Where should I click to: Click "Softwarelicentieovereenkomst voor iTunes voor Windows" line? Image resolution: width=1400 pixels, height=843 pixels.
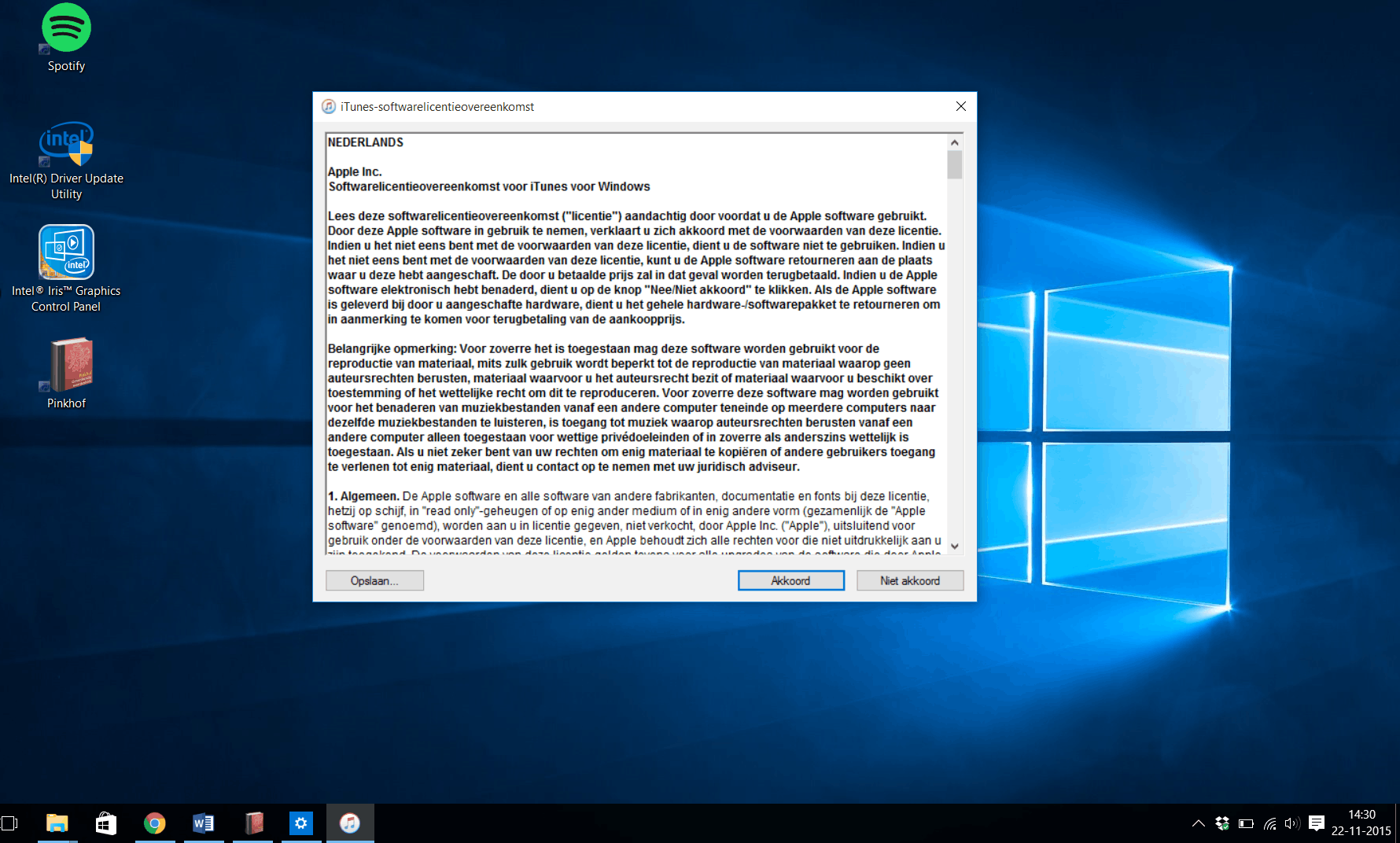point(489,186)
